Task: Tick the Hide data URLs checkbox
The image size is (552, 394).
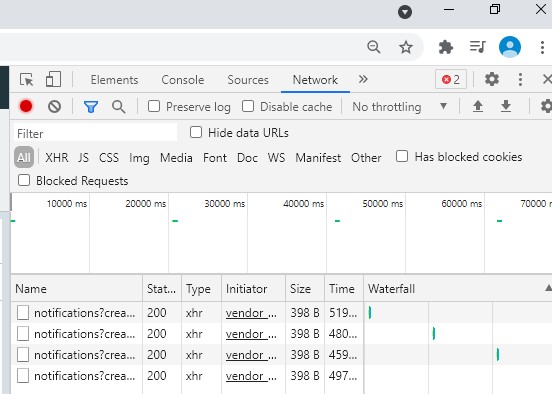Action: (196, 132)
